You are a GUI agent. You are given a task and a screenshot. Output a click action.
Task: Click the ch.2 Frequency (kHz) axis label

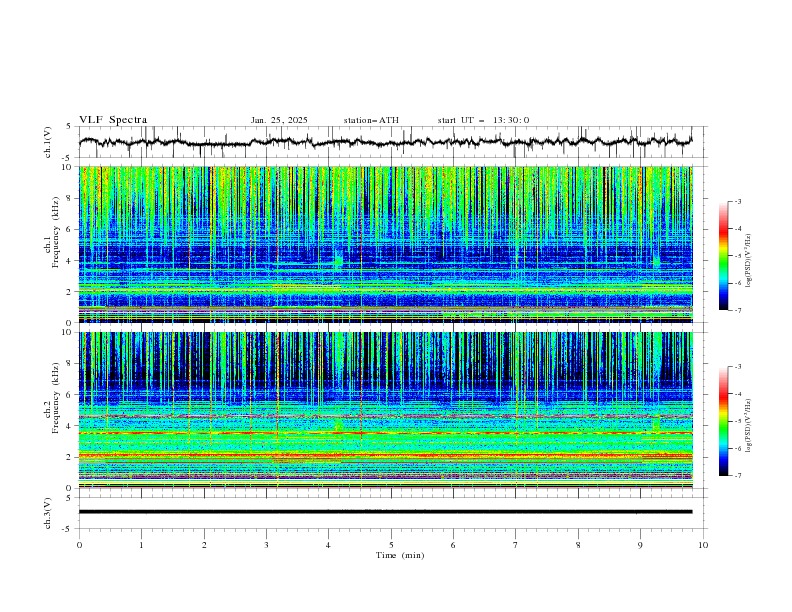(x=52, y=398)
